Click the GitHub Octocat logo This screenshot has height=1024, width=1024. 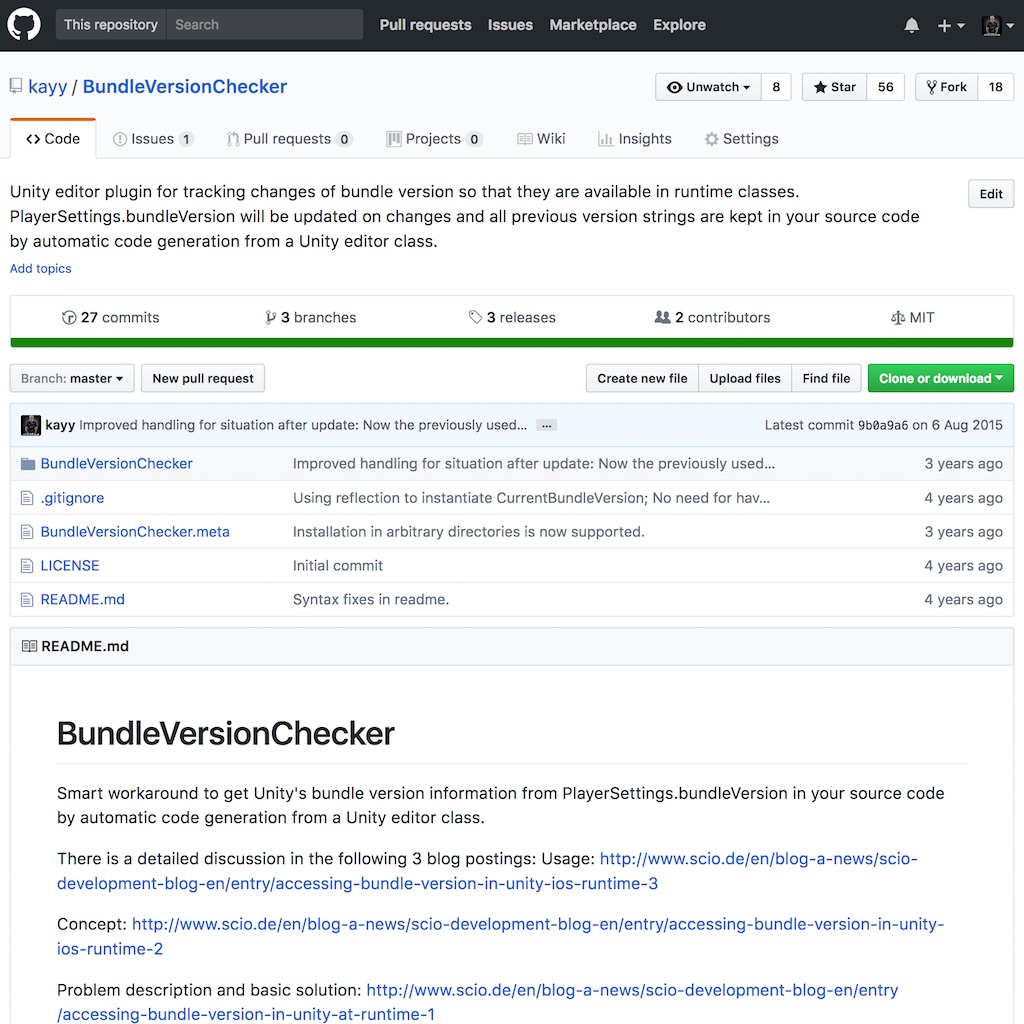coord(23,24)
